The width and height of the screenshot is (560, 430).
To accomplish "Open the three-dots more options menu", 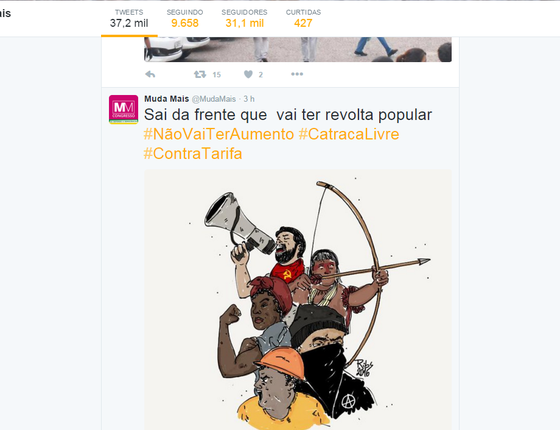I will pyautogui.click(x=297, y=74).
